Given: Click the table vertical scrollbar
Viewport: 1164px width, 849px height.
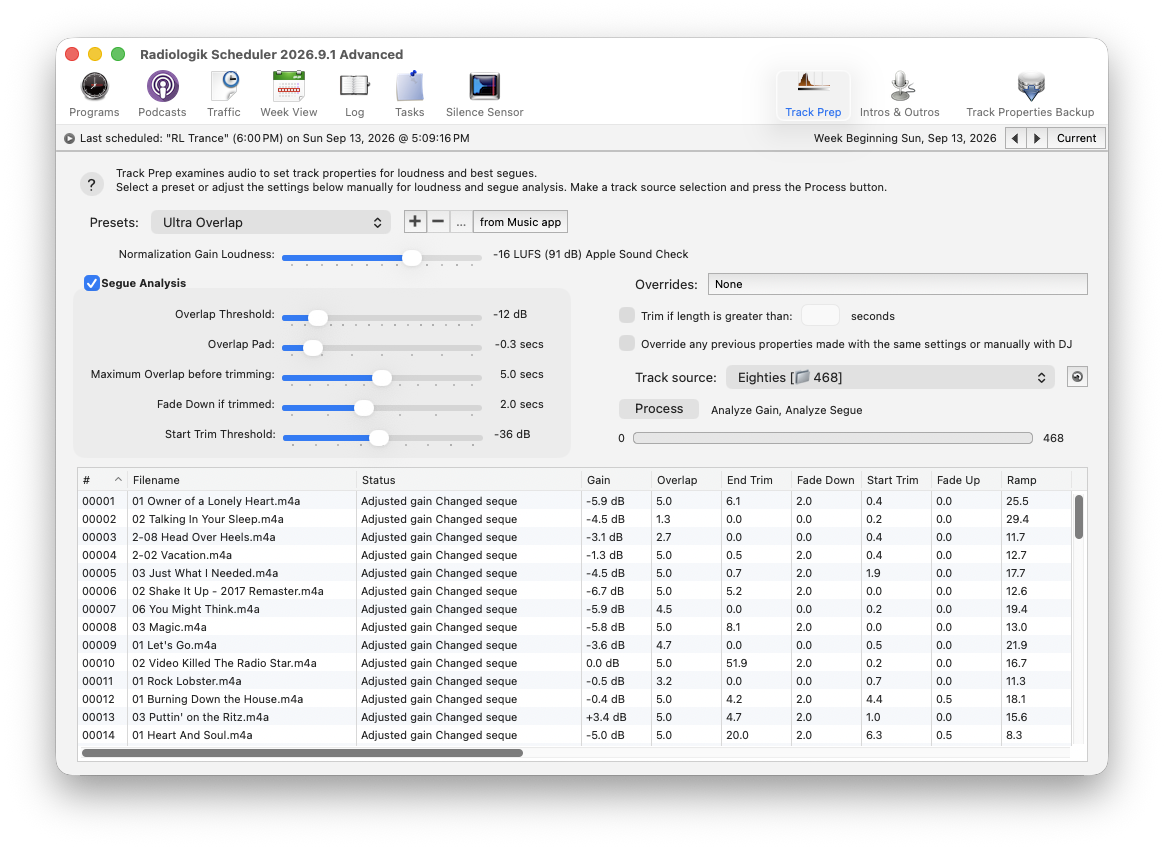Looking at the screenshot, I should [x=1079, y=517].
